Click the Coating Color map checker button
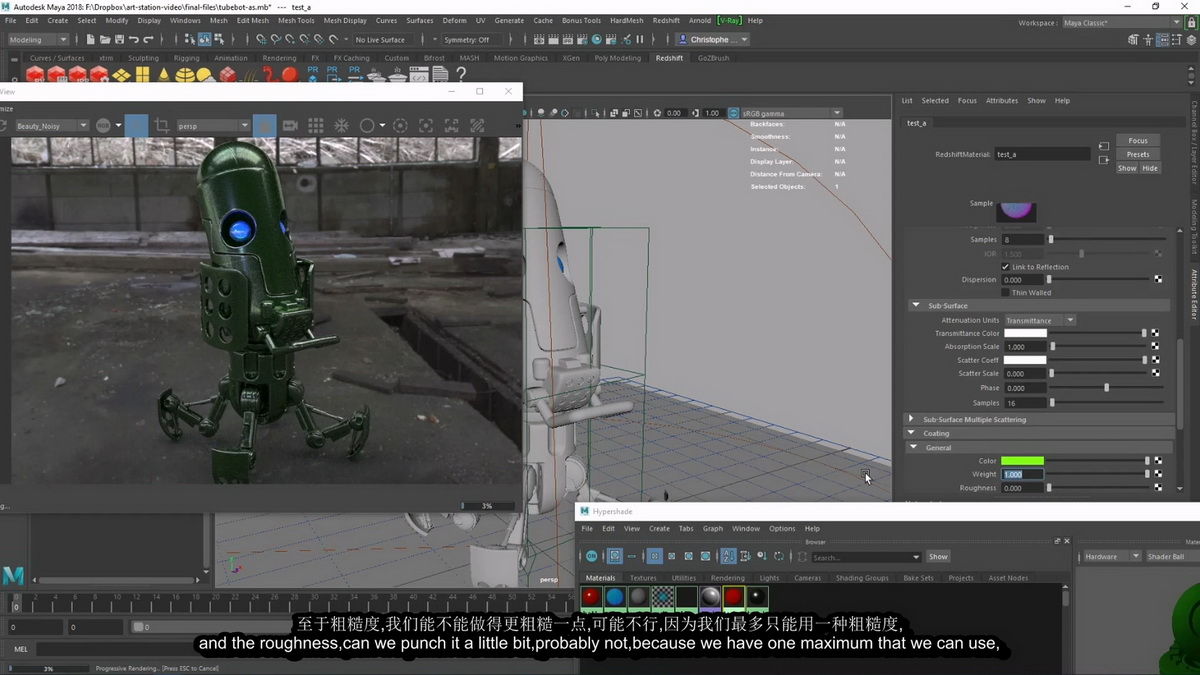1200x675 pixels. 1157,461
